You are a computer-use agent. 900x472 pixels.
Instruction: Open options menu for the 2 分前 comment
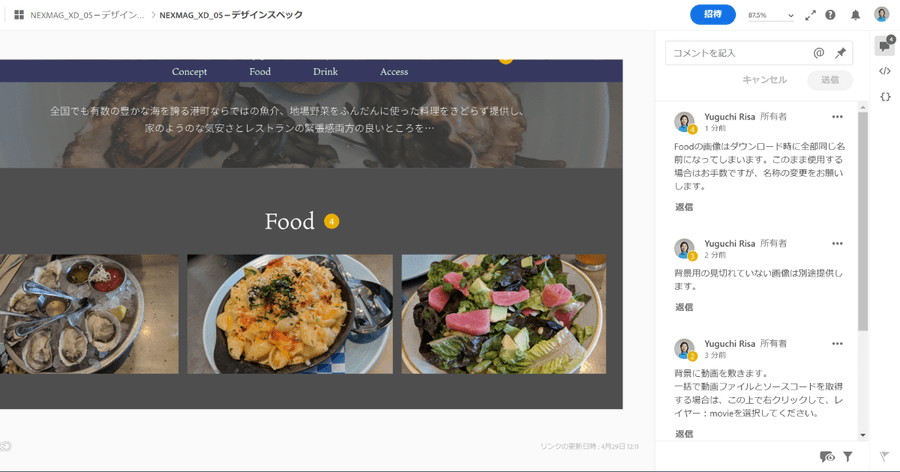[837, 243]
